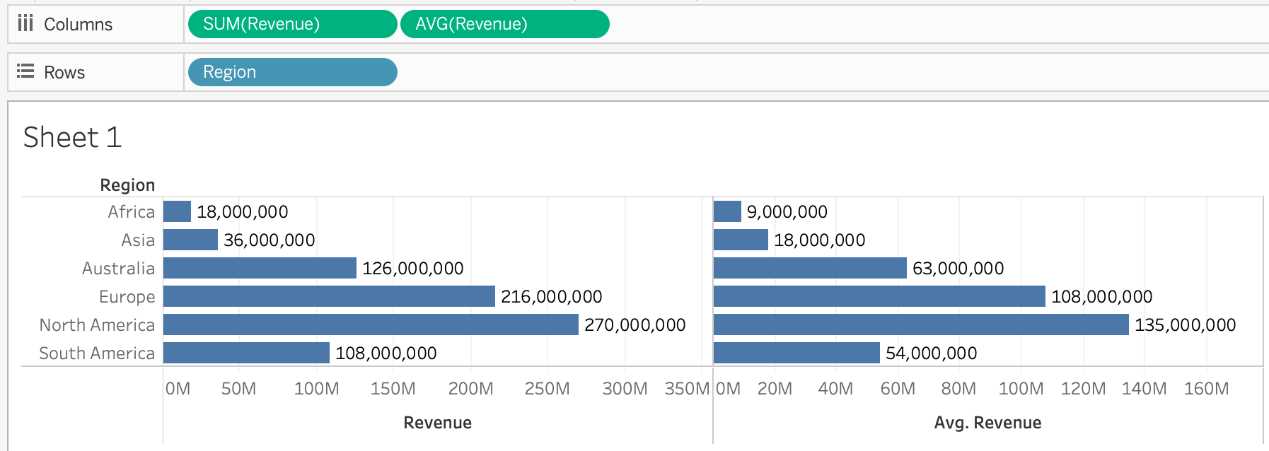Click the Rows shelf icon
Image resolution: width=1269 pixels, height=451 pixels.
pyautogui.click(x=26, y=72)
